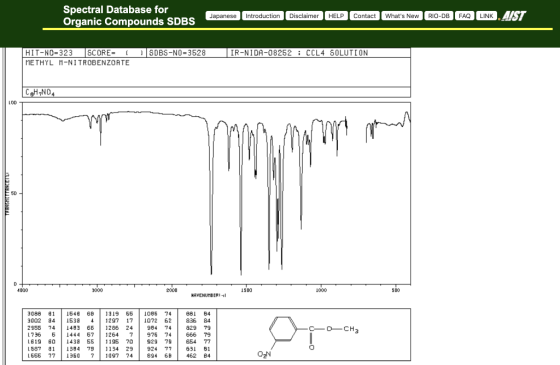Select the C8H7NO4 formula text
This screenshot has height=365, width=560.
(40, 92)
